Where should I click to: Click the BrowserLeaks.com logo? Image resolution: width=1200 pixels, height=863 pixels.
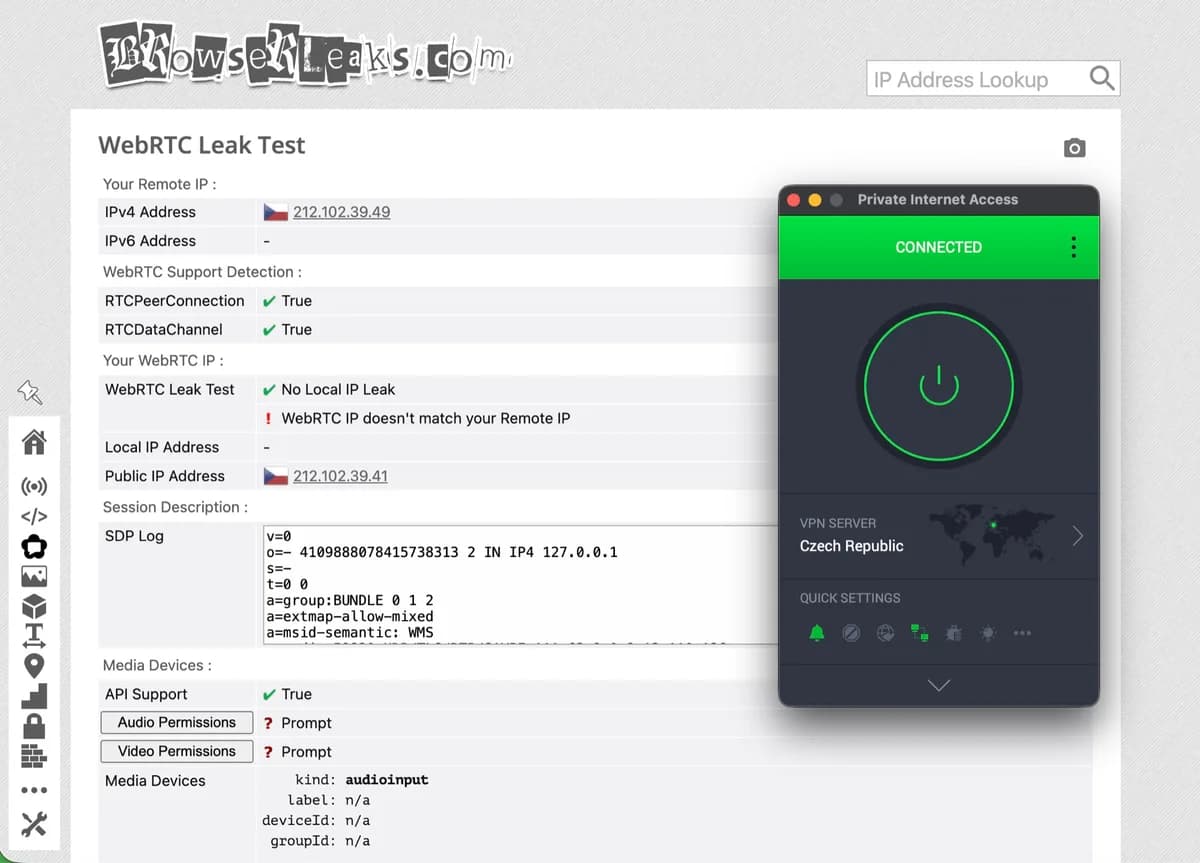point(305,55)
